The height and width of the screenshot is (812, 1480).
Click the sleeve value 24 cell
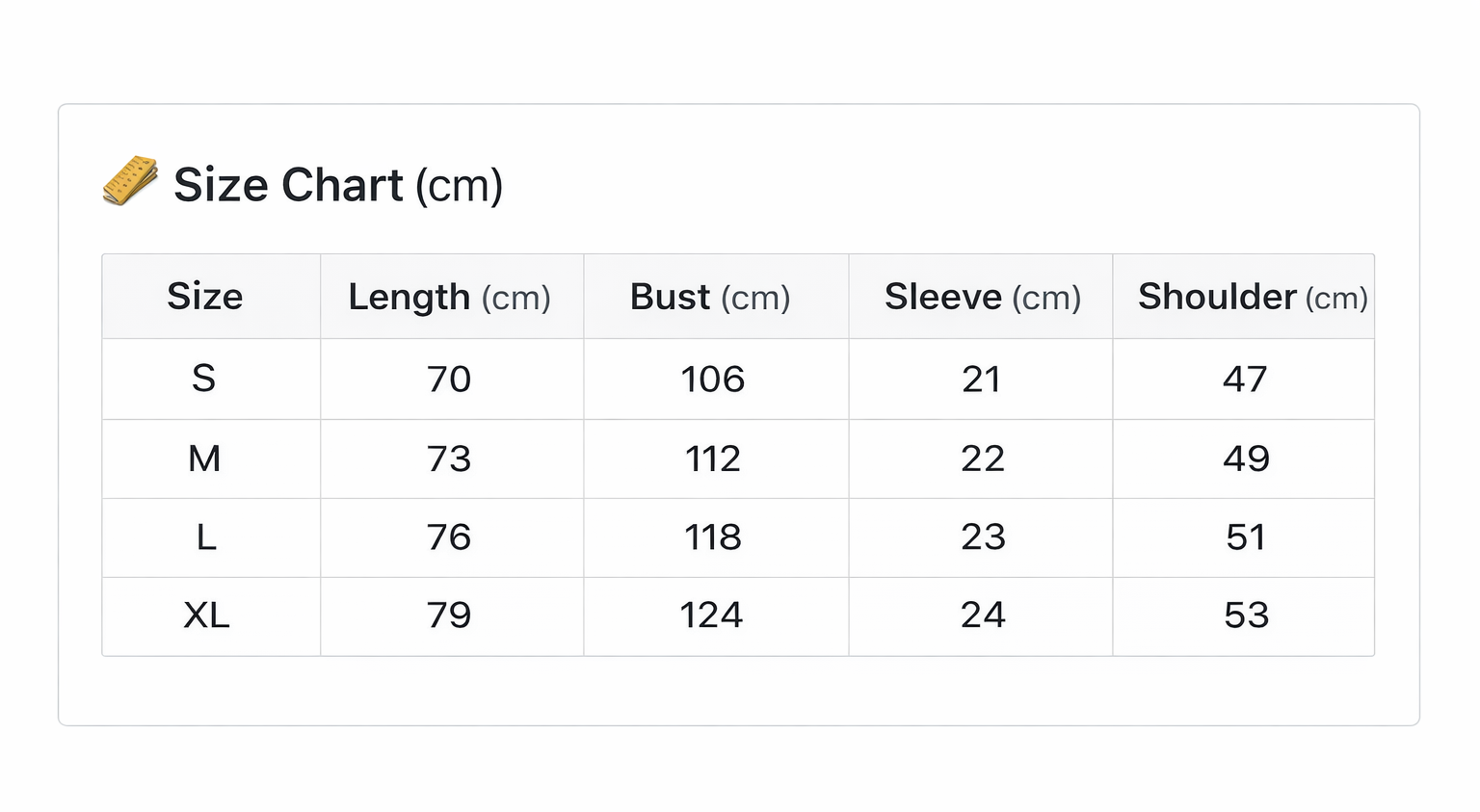[x=983, y=616]
